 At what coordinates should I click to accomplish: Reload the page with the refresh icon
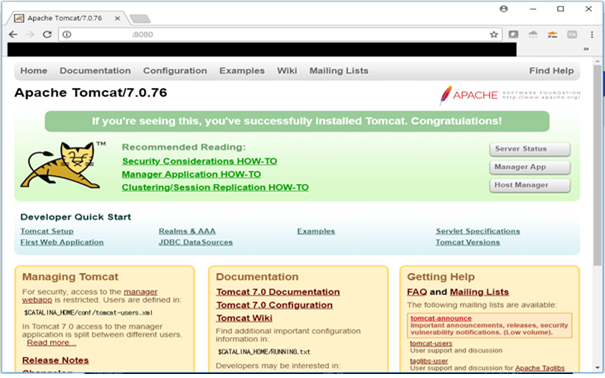[x=47, y=34]
